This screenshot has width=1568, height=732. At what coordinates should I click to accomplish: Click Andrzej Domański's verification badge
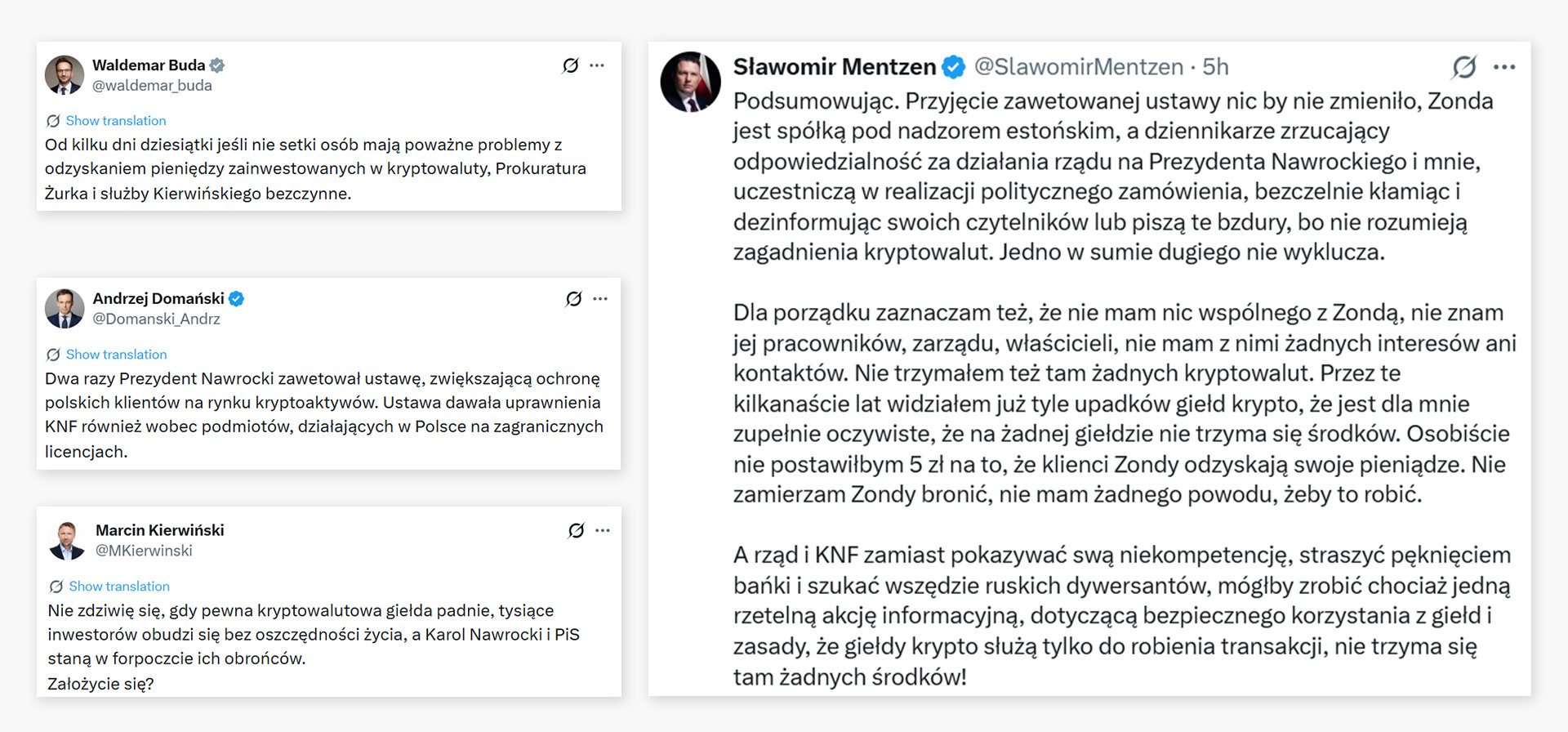(236, 298)
